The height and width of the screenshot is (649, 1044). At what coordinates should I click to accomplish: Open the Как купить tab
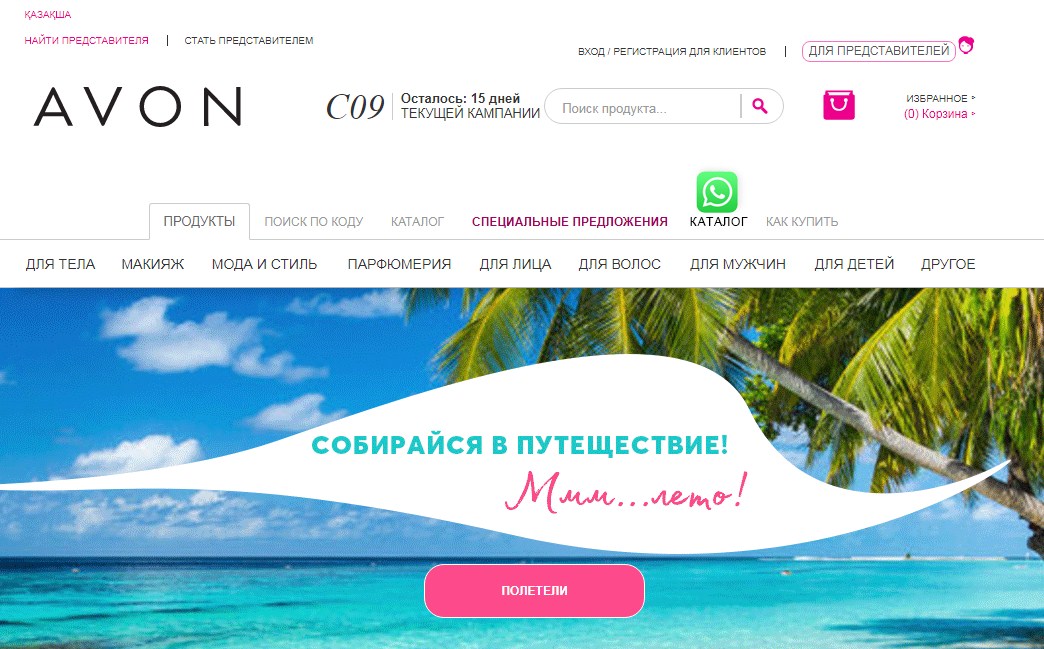[802, 222]
